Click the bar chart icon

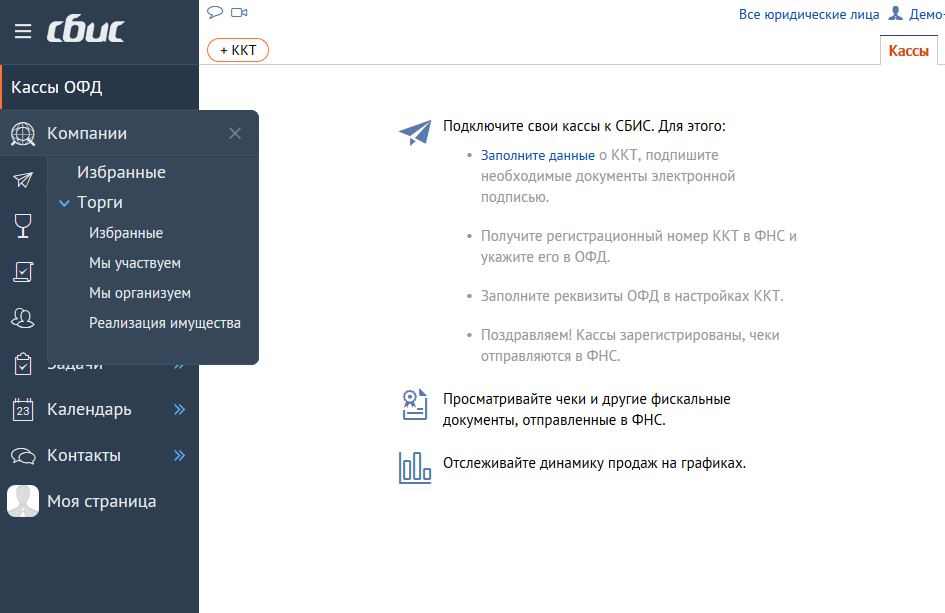pos(415,468)
